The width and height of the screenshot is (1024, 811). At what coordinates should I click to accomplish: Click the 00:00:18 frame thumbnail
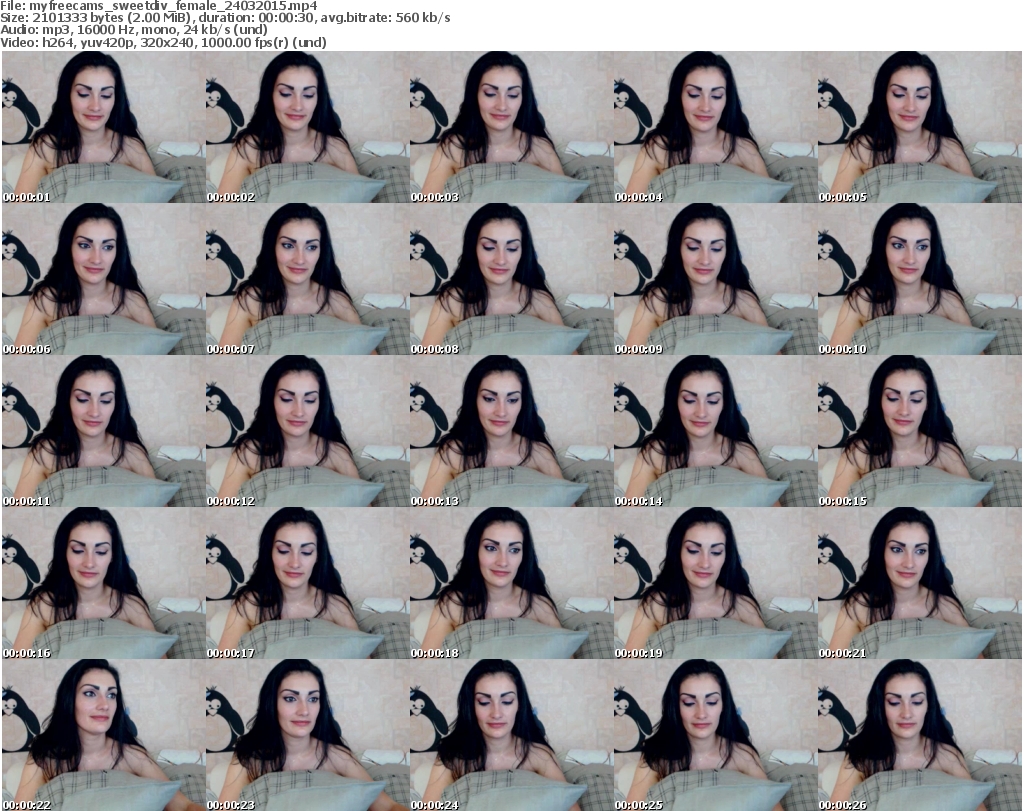(x=511, y=583)
